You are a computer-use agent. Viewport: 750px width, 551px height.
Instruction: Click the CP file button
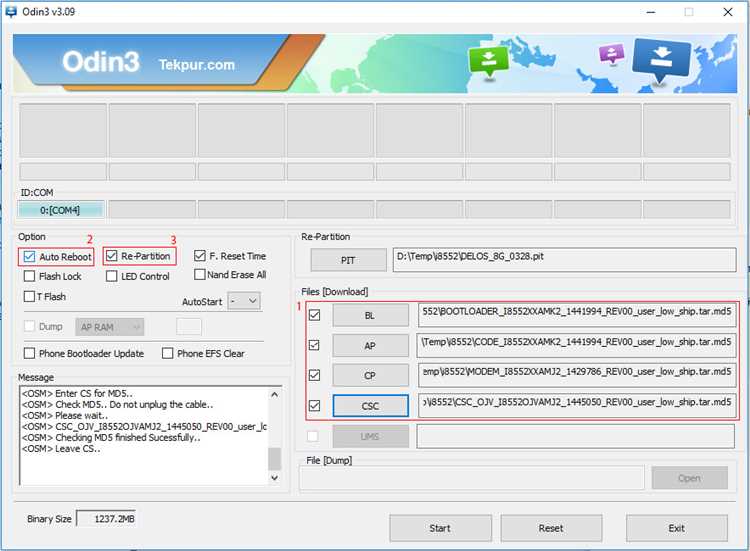point(371,375)
